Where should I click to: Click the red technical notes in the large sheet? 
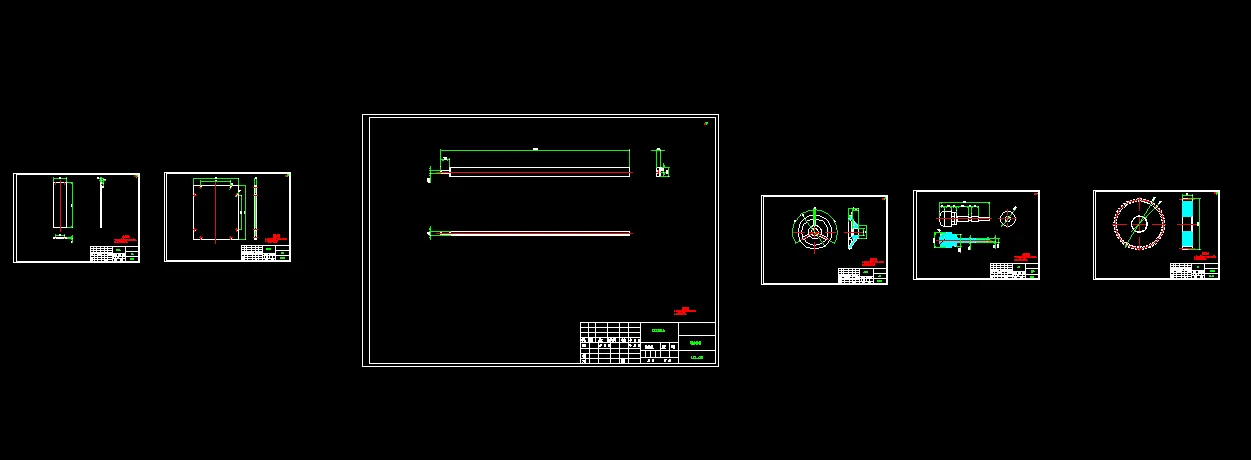pyautogui.click(x=684, y=310)
